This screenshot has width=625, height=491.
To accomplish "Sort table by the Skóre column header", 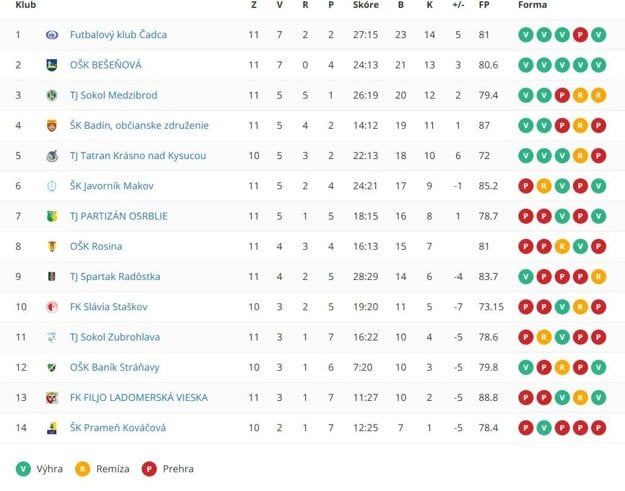I will pos(365,6).
